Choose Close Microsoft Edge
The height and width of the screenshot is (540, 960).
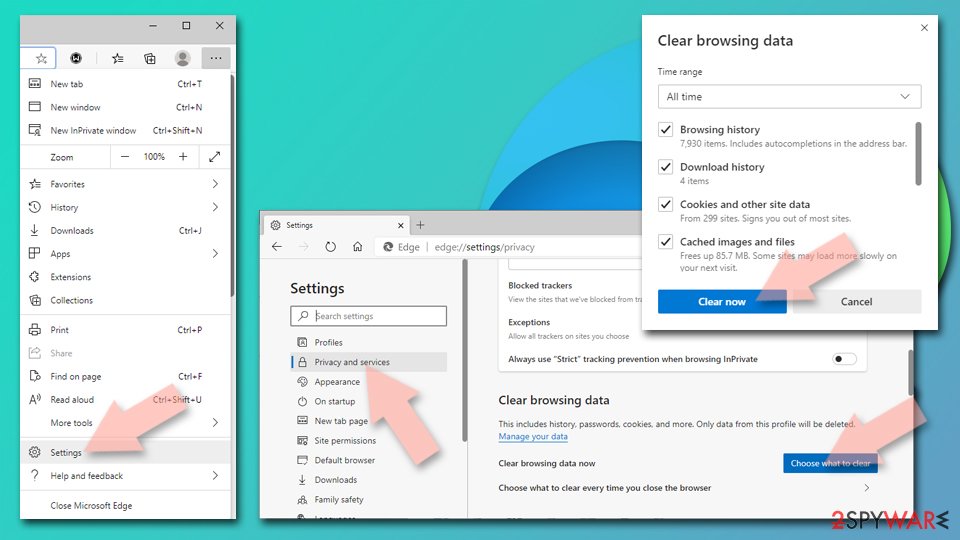click(x=126, y=506)
